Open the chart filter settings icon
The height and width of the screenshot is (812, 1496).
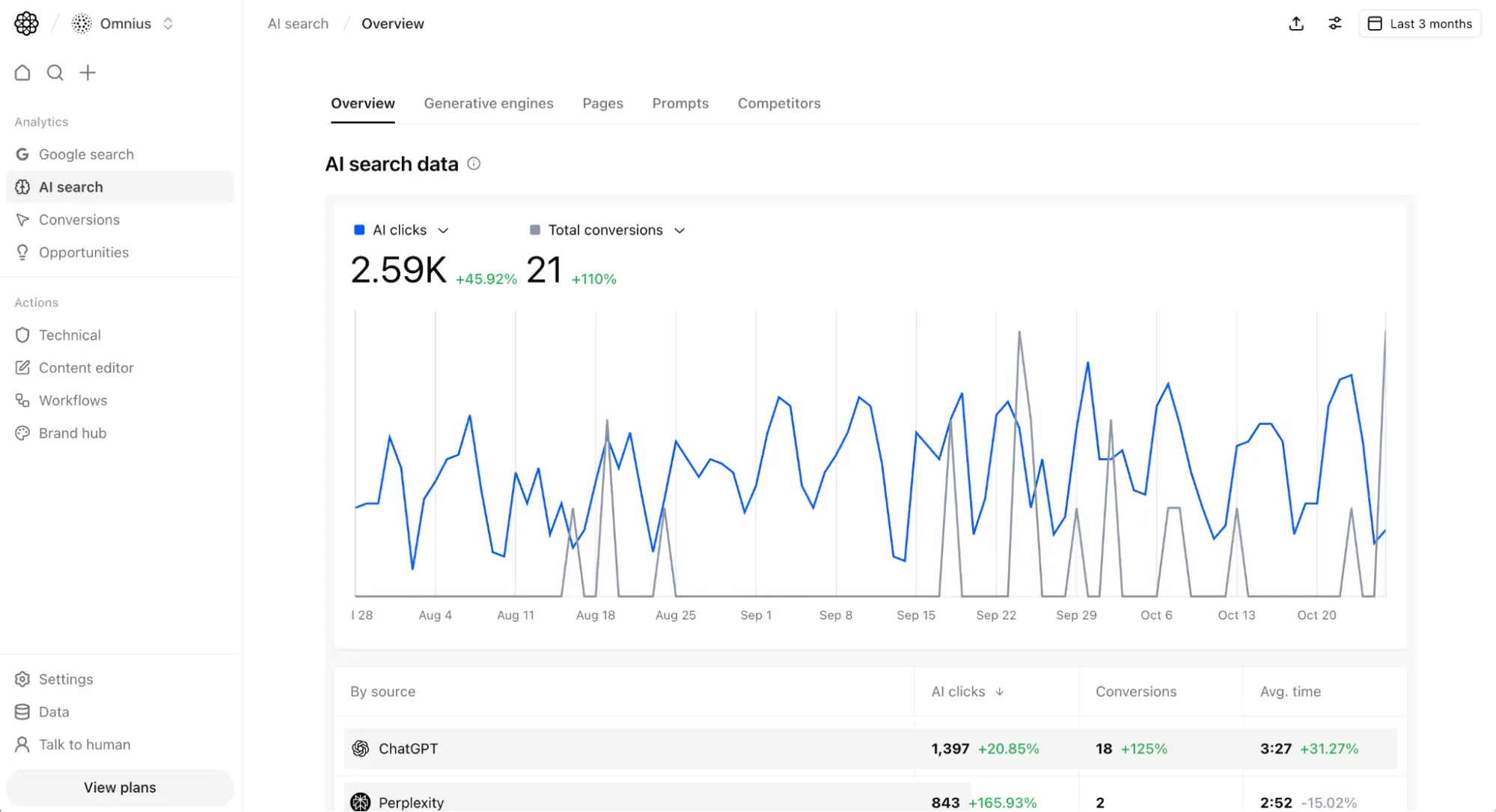point(1335,23)
